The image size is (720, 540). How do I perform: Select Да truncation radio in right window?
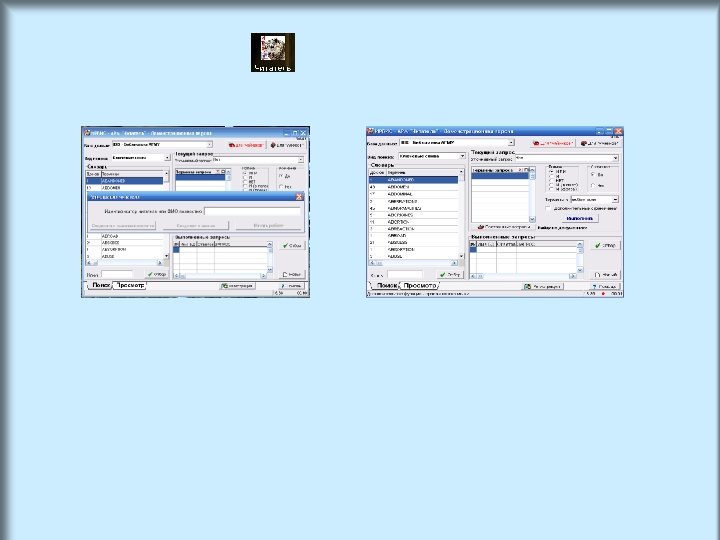[593, 174]
